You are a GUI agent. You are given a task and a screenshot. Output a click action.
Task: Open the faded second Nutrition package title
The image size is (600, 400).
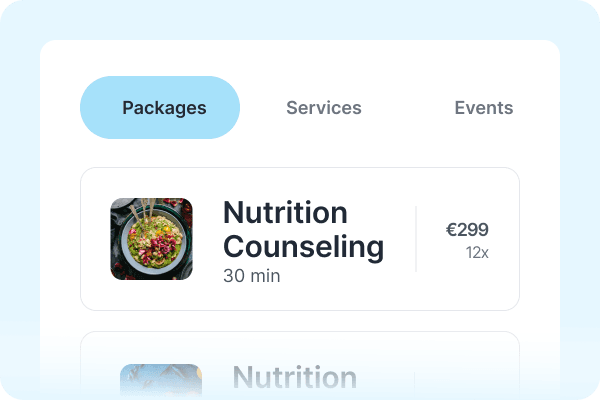point(294,378)
